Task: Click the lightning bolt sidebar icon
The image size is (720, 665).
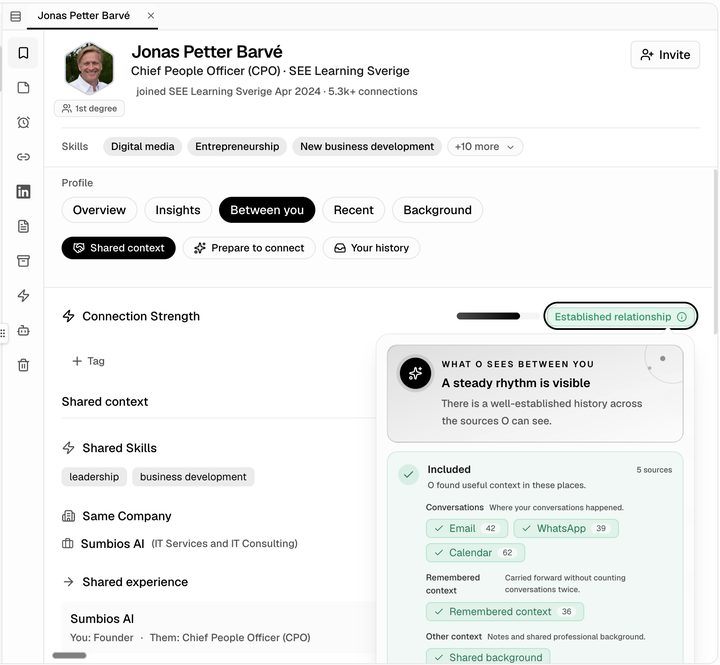Action: coord(23,295)
